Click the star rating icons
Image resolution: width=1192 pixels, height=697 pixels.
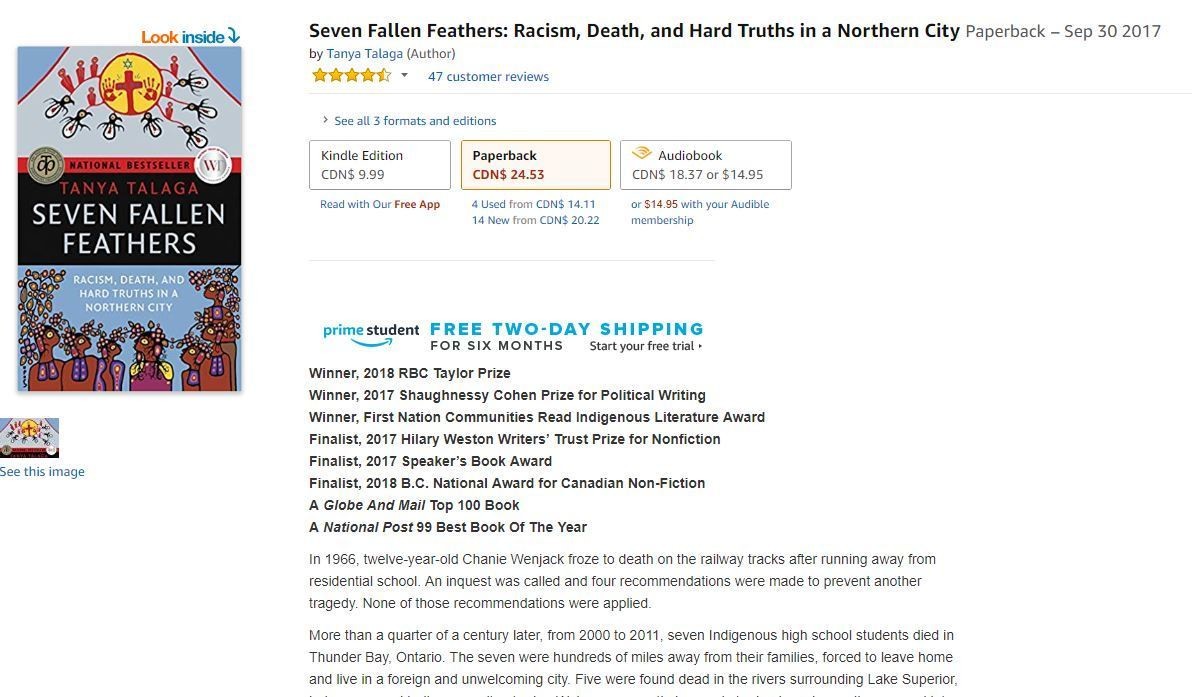(351, 75)
